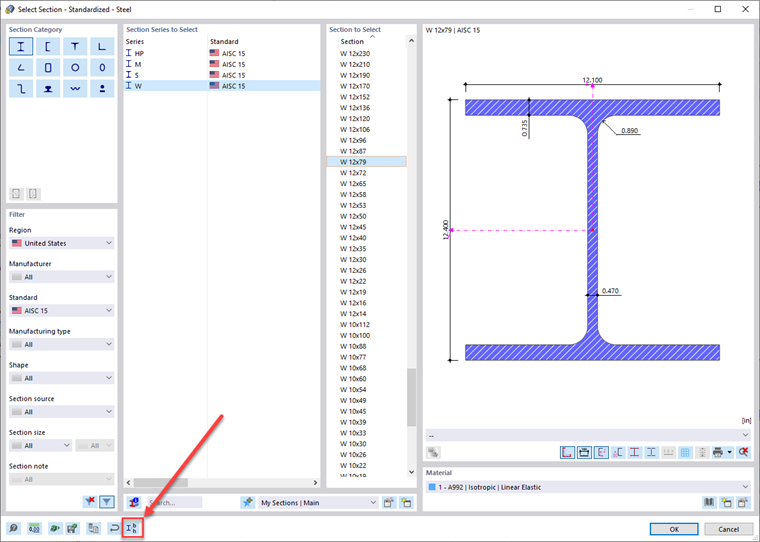Open the units and decimals 0.00 icon
760x542 pixels.
(x=34, y=528)
